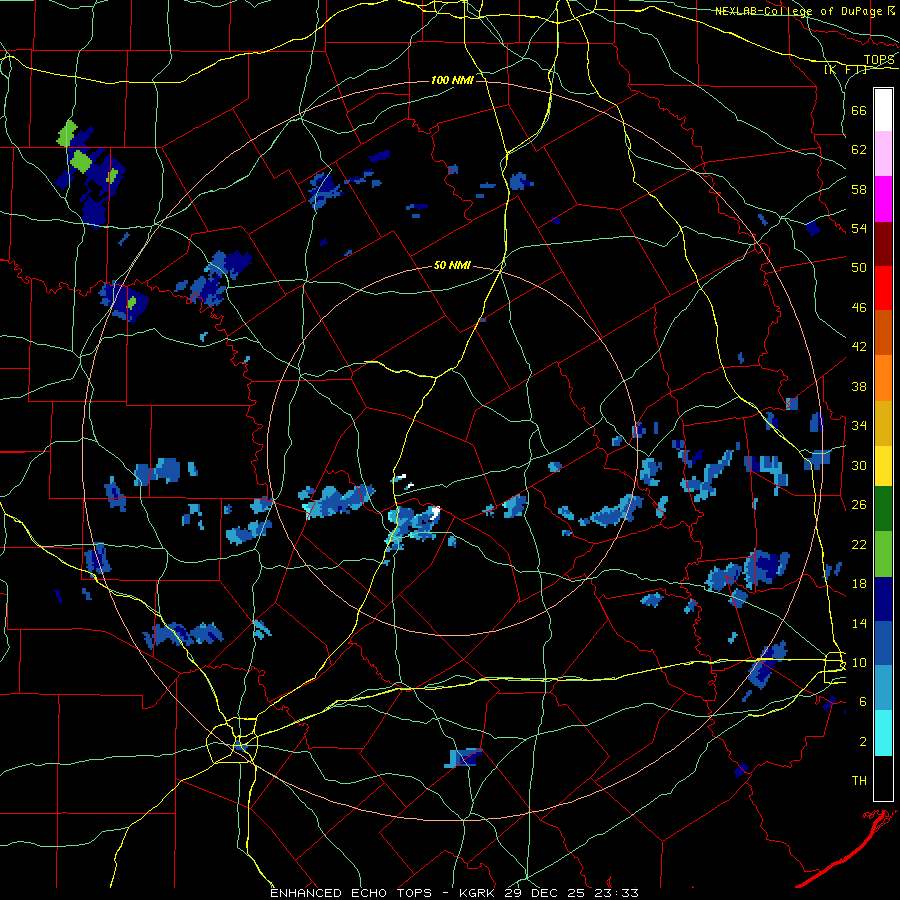Pick the dark red legend swatch
This screenshot has width=900, height=900.
[883, 243]
